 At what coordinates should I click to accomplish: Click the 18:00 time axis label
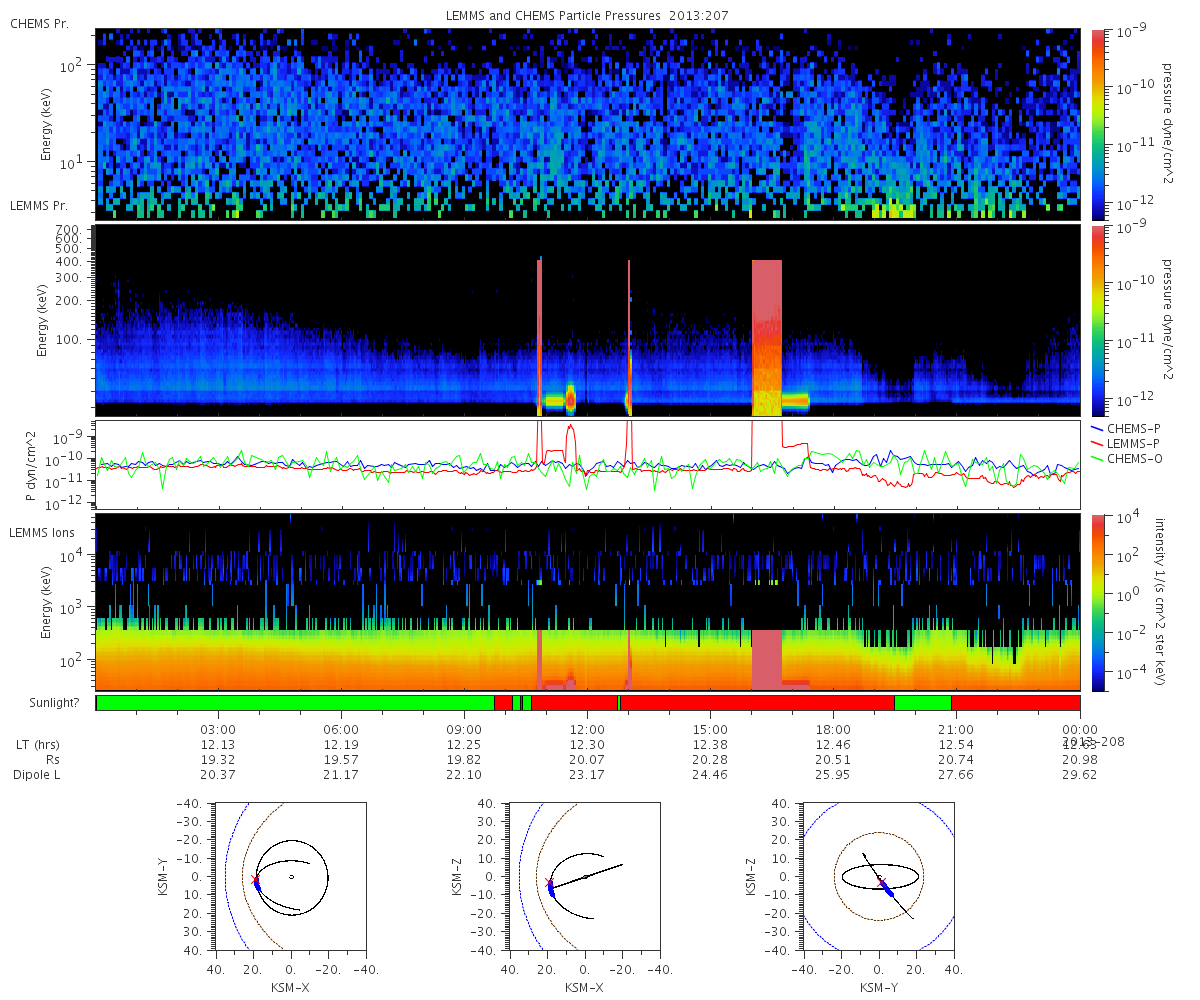(833, 729)
